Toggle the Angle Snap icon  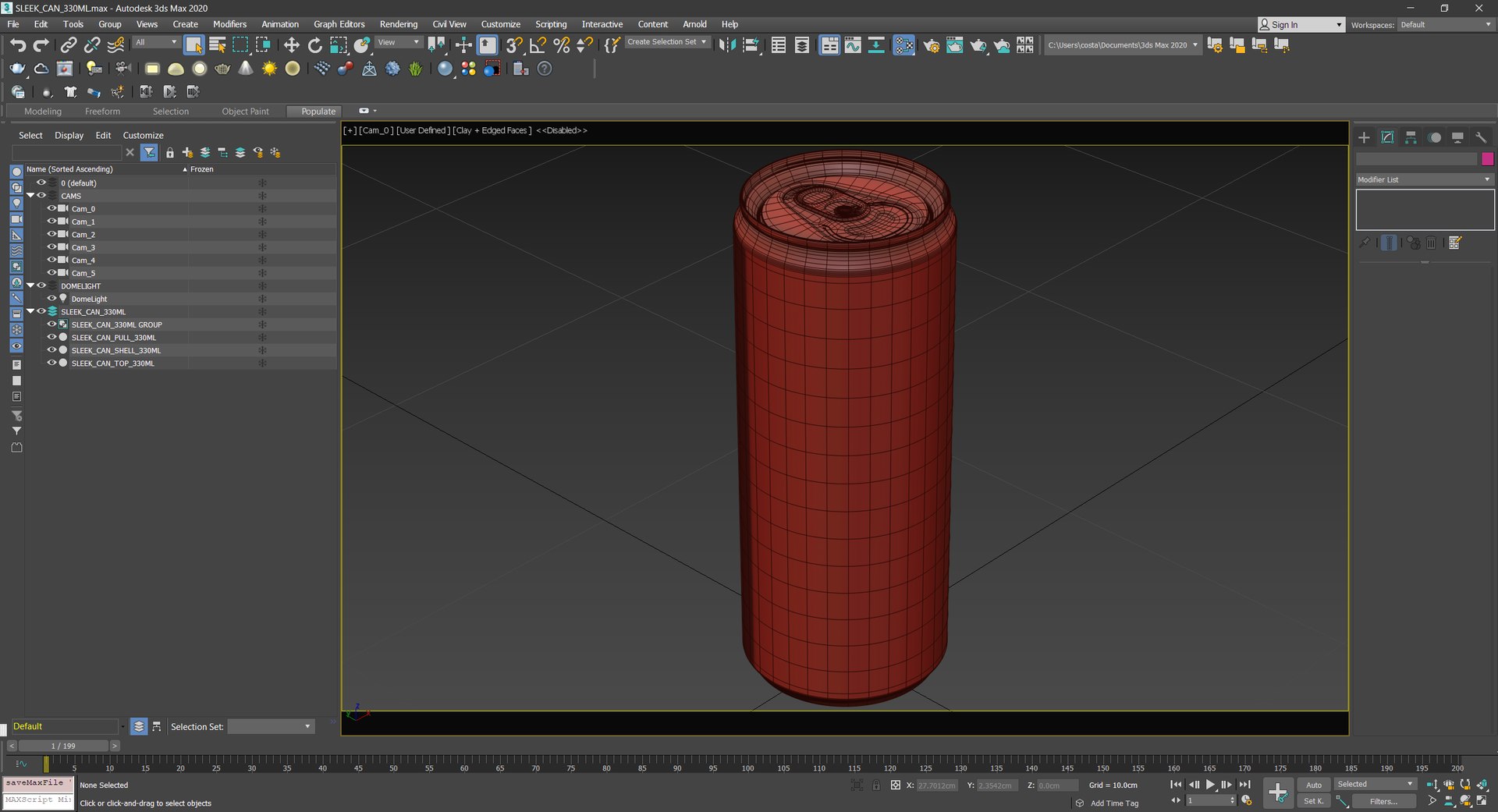click(x=538, y=45)
